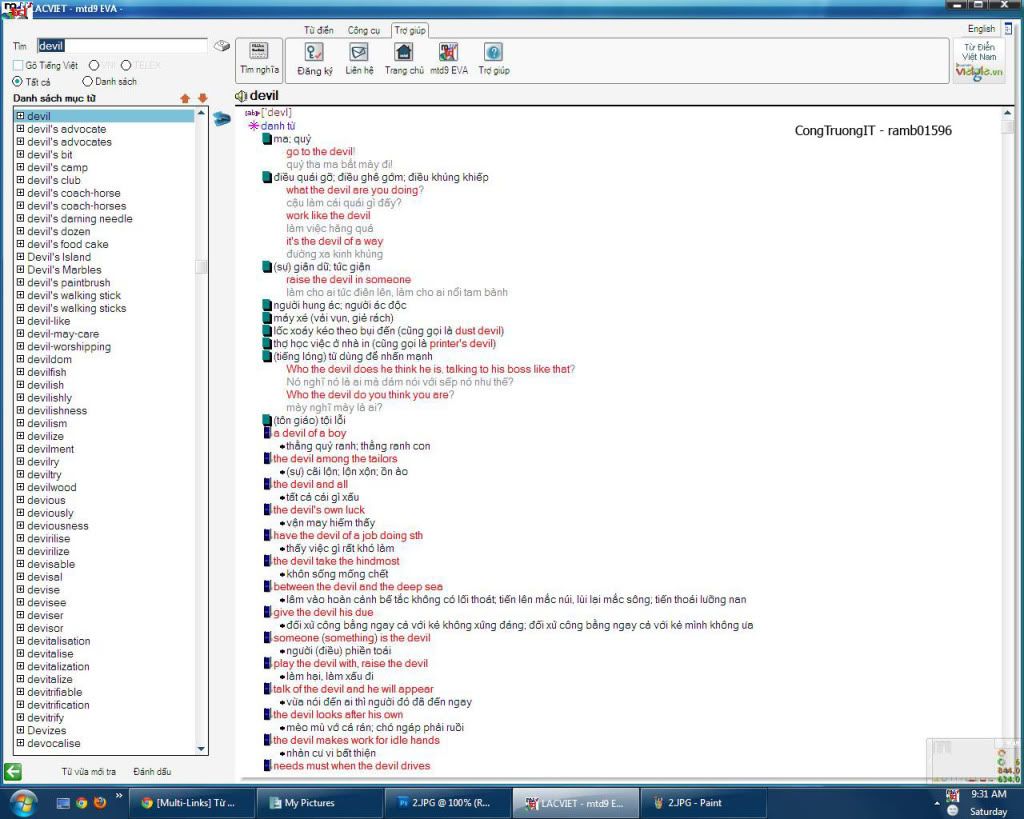The height and width of the screenshot is (819, 1024).
Task: Click the eraser icon beside search box
Action: [x=222, y=46]
